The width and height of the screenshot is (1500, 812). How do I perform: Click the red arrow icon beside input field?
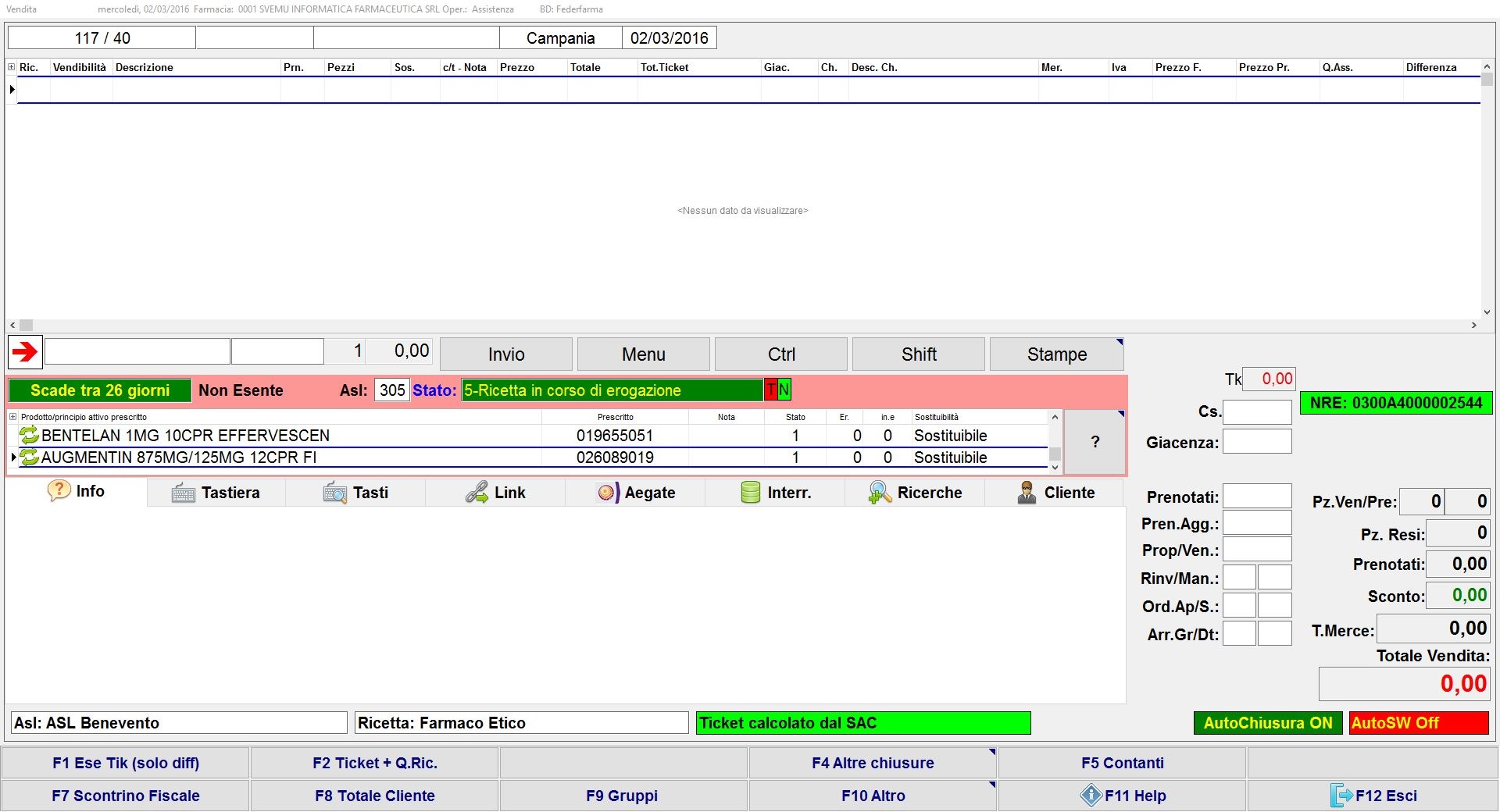tap(25, 352)
